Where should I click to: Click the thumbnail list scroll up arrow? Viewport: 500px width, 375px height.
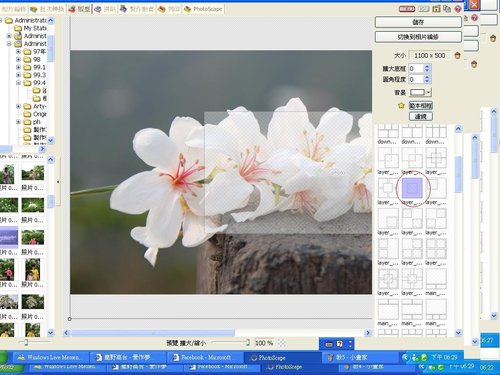(51, 159)
